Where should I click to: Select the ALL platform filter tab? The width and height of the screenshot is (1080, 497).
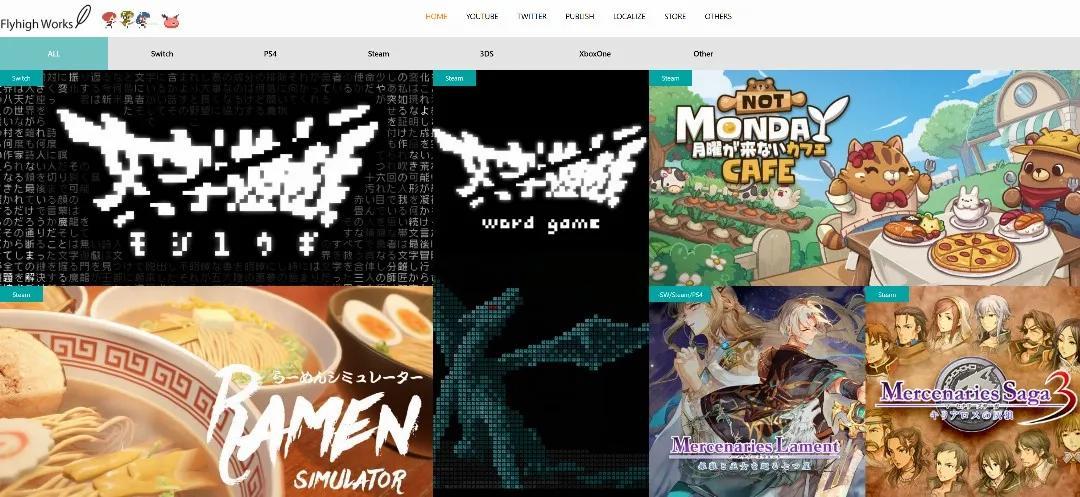(54, 54)
